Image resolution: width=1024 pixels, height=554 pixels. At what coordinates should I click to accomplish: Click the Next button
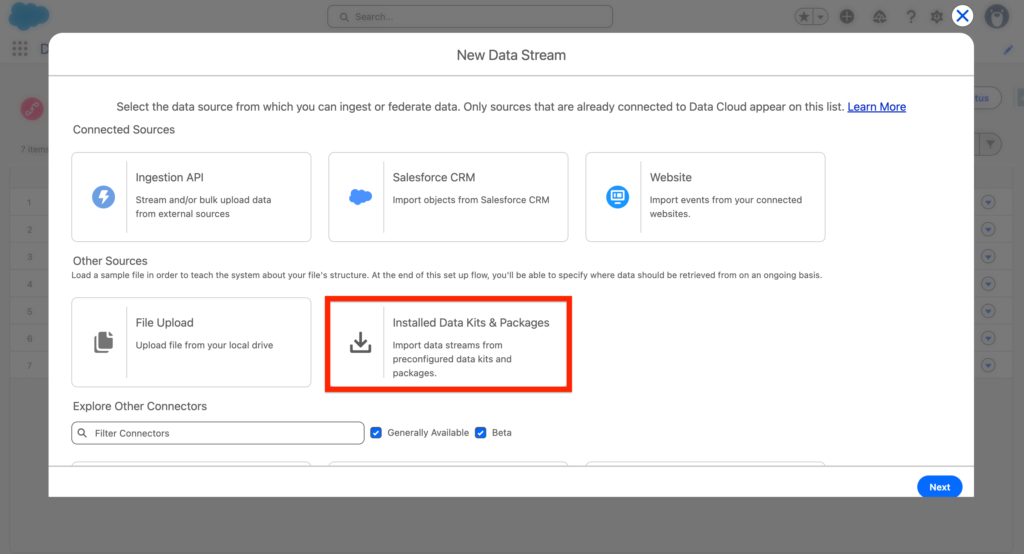coord(939,487)
